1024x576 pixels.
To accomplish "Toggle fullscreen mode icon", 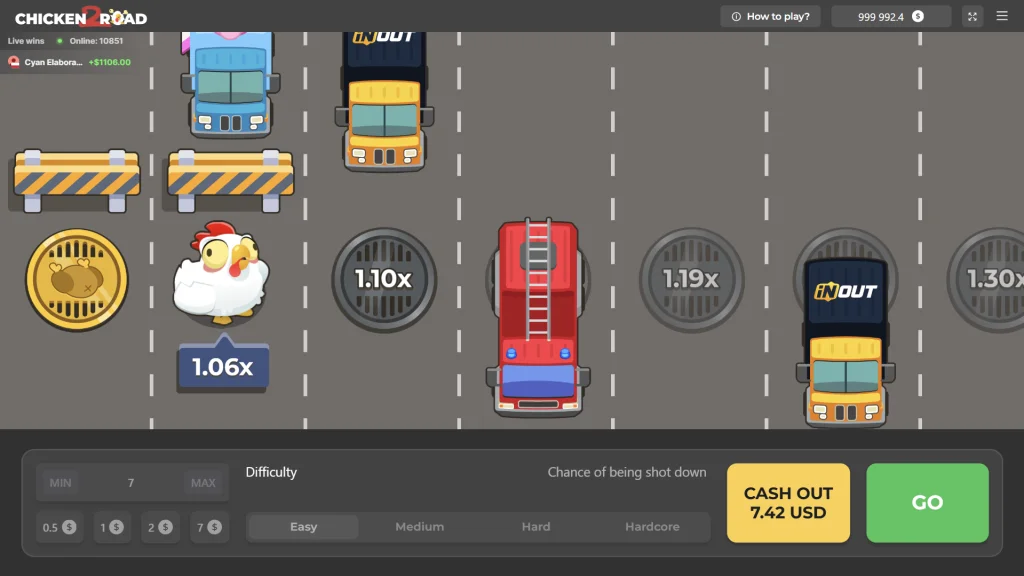I will point(972,16).
